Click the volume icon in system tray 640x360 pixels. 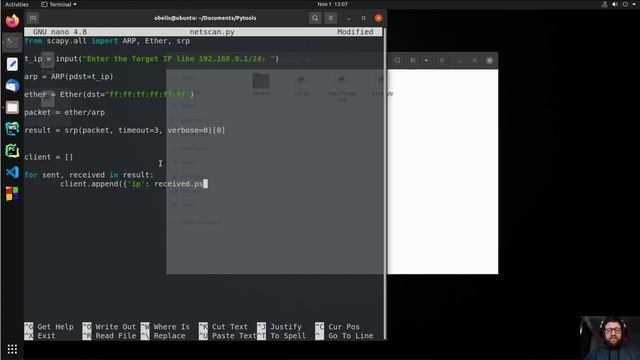point(615,4)
